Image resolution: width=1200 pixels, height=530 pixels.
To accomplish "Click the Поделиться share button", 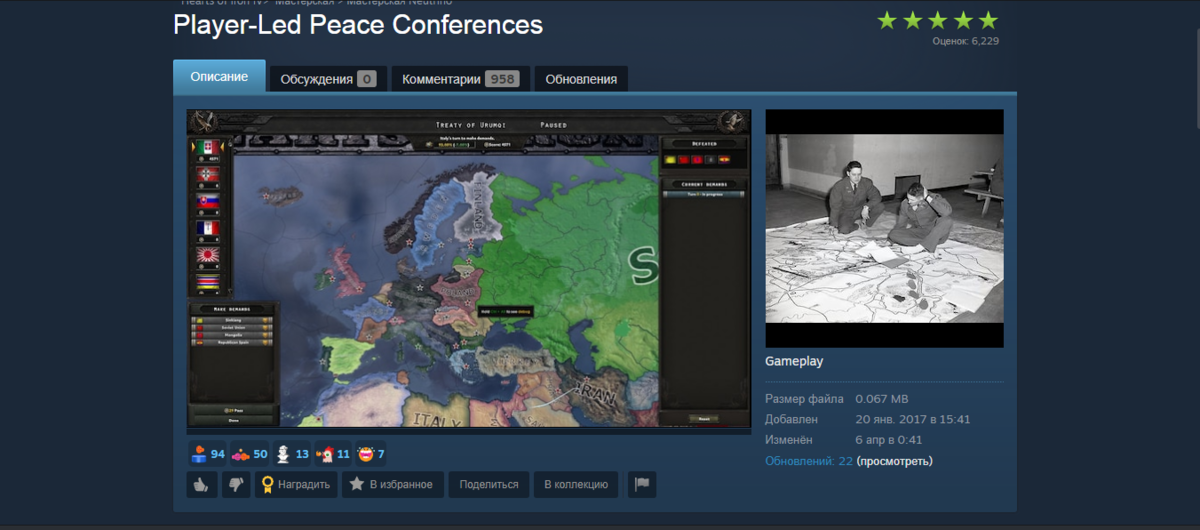I will click(x=489, y=484).
